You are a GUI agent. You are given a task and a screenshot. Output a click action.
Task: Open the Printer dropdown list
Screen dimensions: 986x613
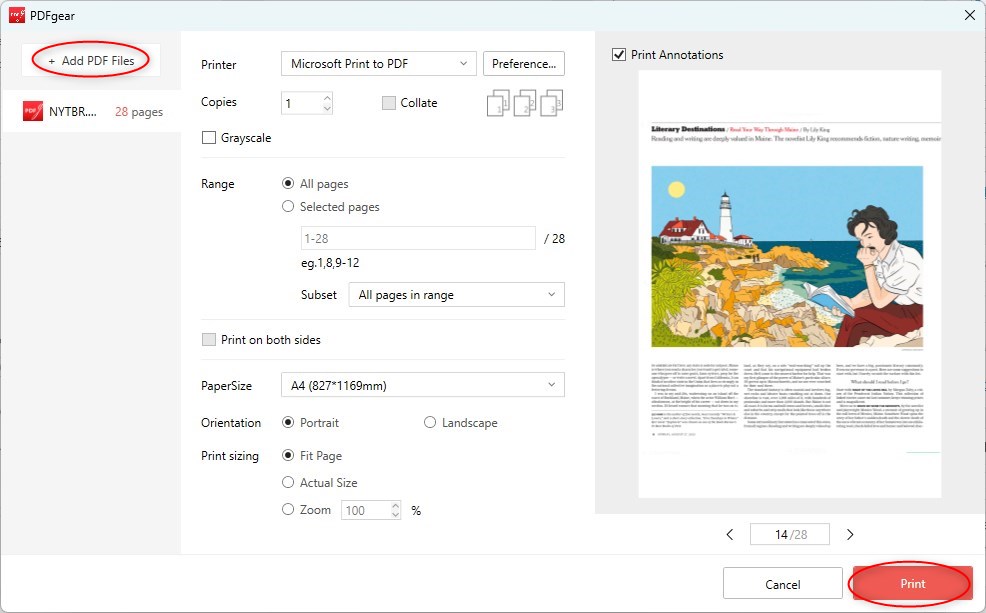378,64
